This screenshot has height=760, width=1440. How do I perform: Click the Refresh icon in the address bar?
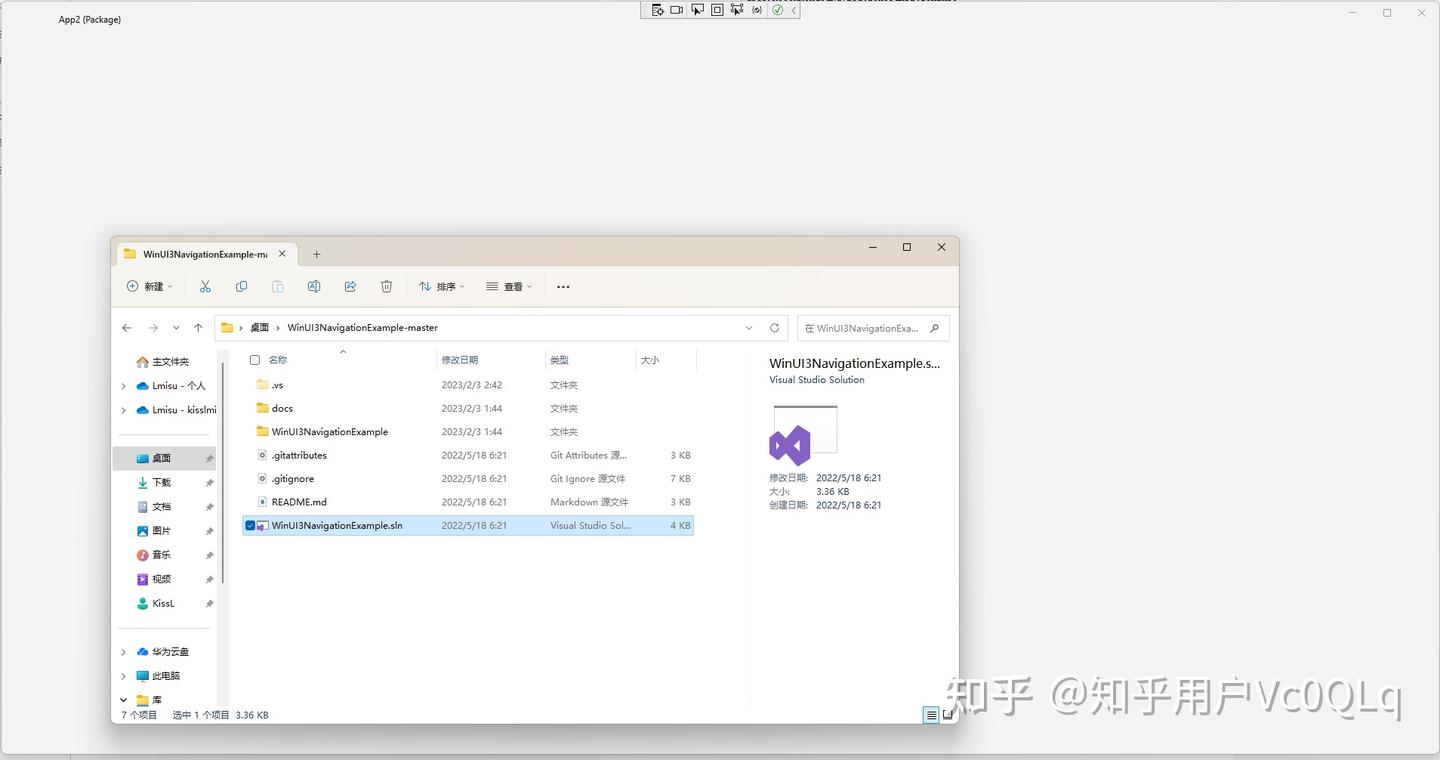pos(774,327)
